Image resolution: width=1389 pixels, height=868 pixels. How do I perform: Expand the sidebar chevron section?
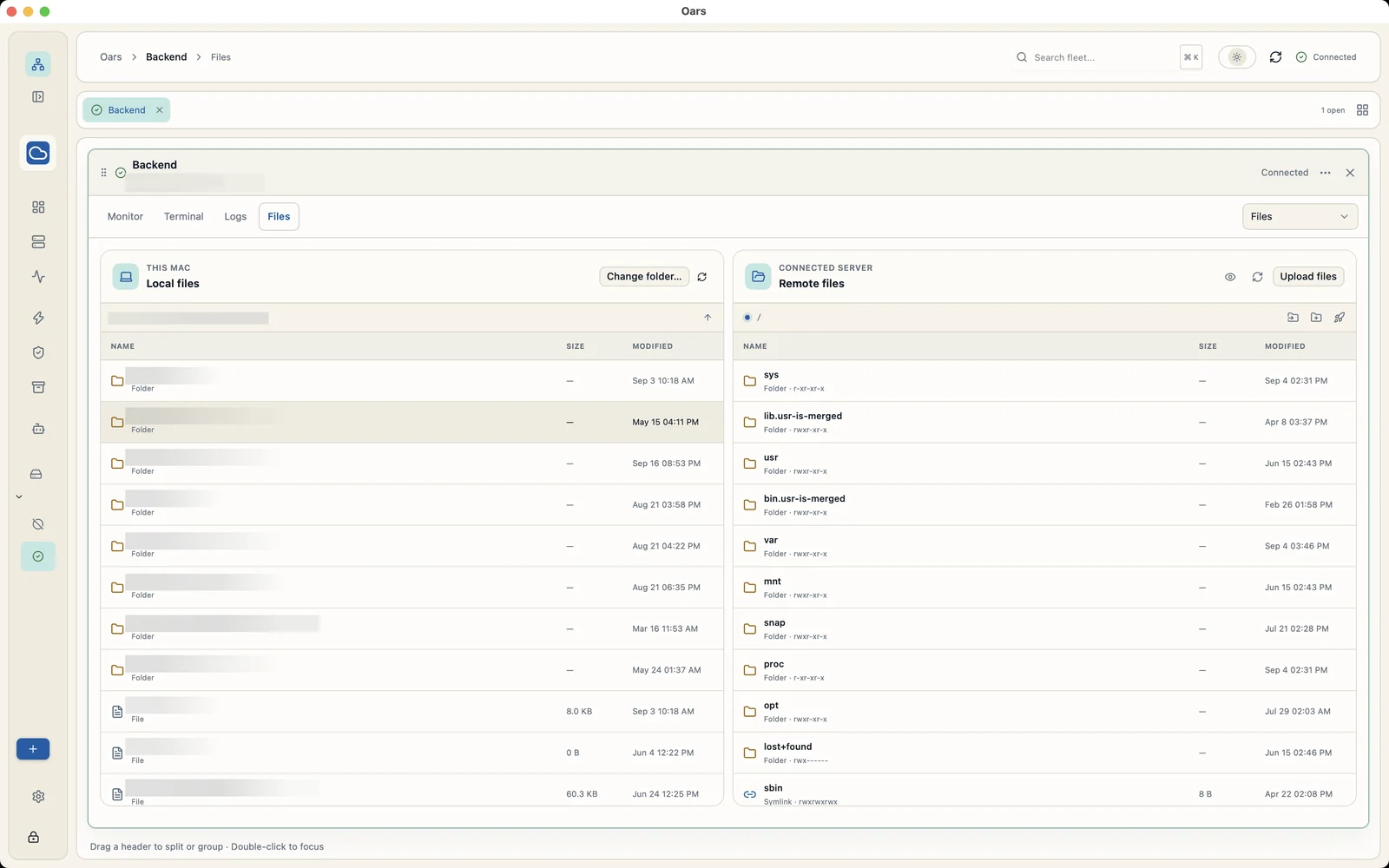[19, 496]
